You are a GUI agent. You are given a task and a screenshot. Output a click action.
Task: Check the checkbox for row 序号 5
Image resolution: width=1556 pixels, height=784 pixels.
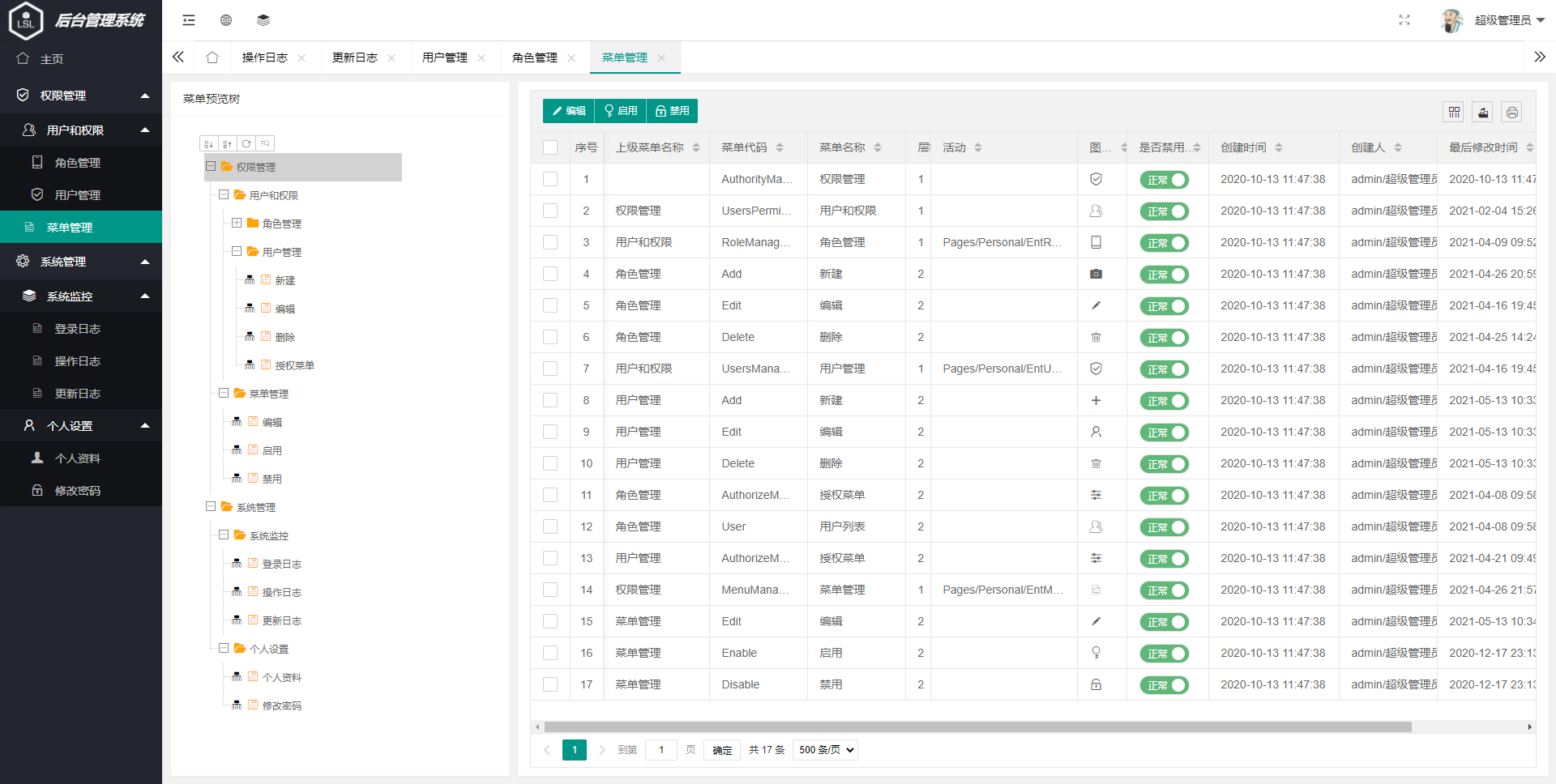pyautogui.click(x=550, y=306)
